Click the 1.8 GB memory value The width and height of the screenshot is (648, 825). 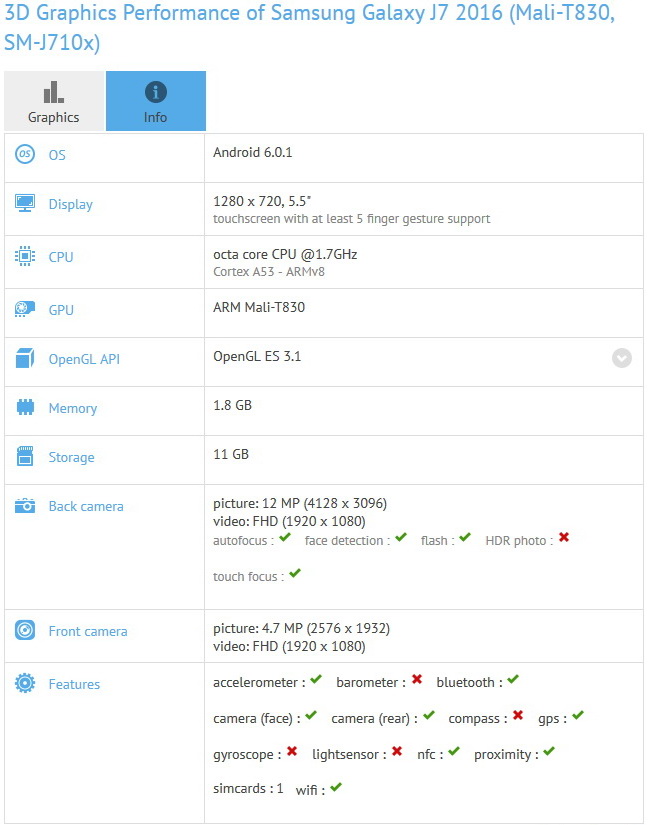(x=232, y=406)
